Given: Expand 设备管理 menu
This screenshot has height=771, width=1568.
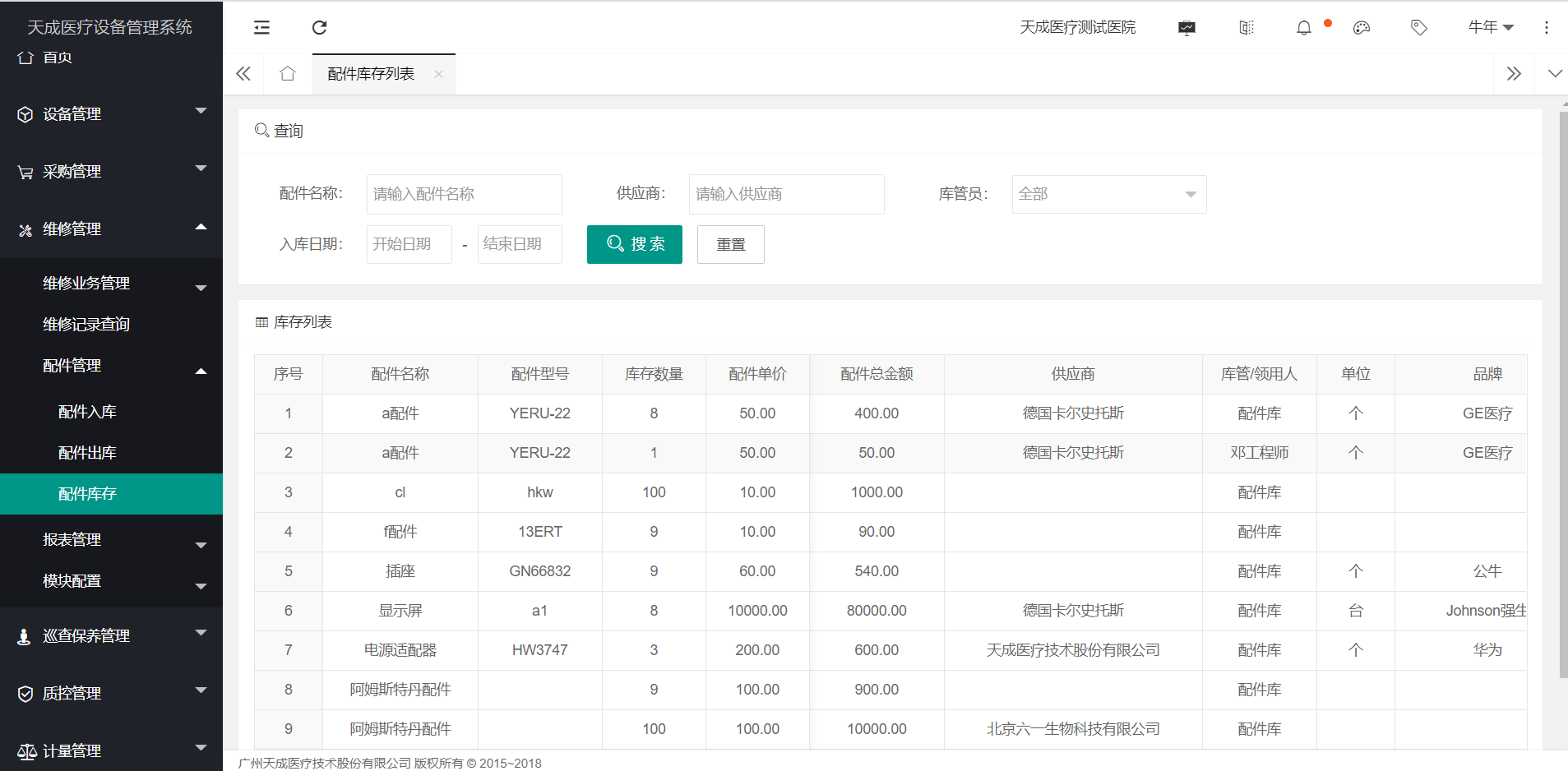Looking at the screenshot, I should pyautogui.click(x=111, y=114).
